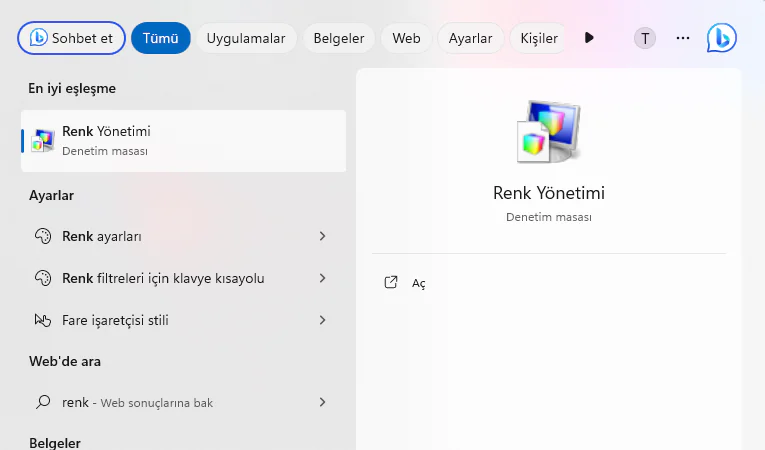Click the open-external icon beside Aç
Image resolution: width=765 pixels, height=450 pixels.
tap(391, 282)
